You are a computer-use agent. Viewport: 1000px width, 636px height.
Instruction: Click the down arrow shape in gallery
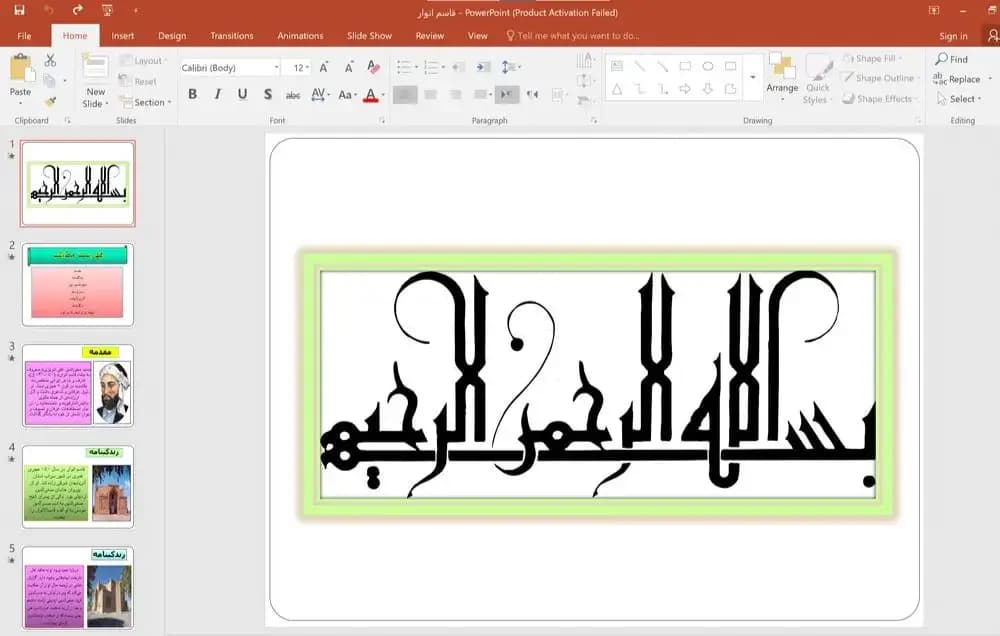(x=708, y=89)
